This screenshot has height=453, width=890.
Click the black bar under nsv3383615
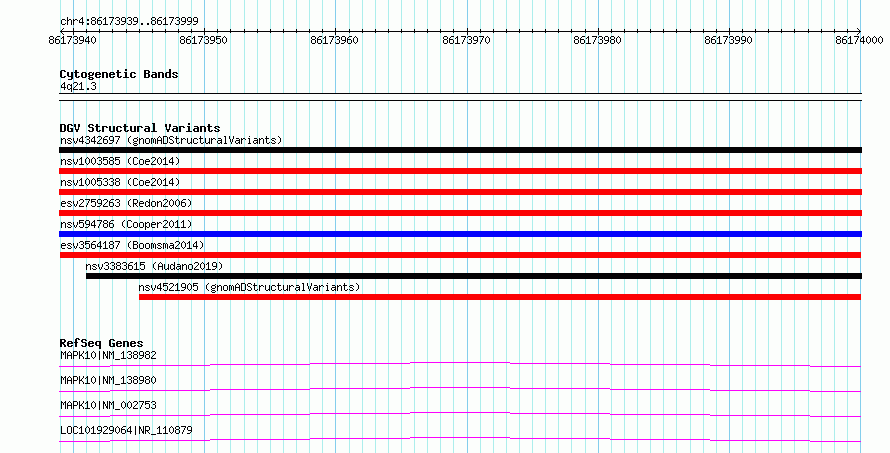(x=474, y=276)
